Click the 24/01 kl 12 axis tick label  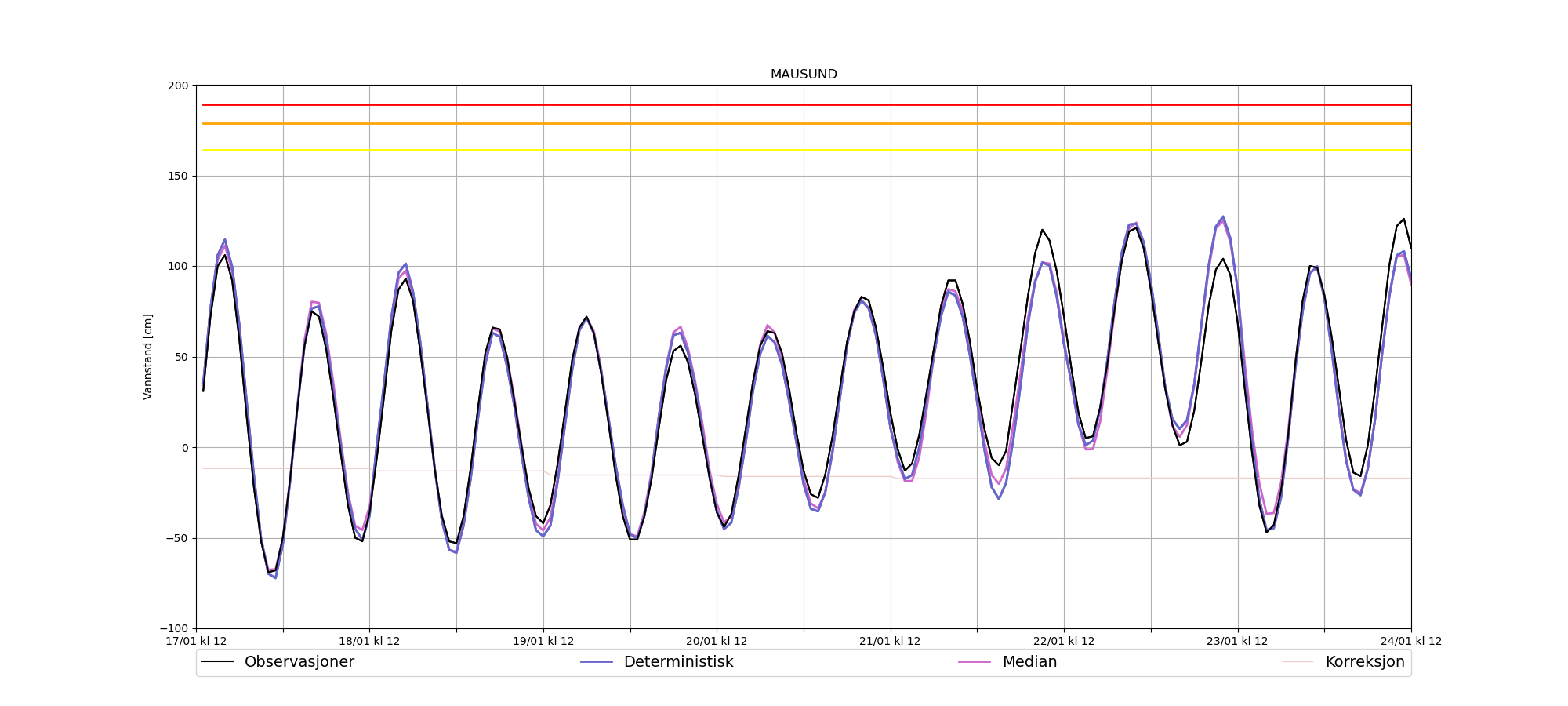[x=1411, y=641]
